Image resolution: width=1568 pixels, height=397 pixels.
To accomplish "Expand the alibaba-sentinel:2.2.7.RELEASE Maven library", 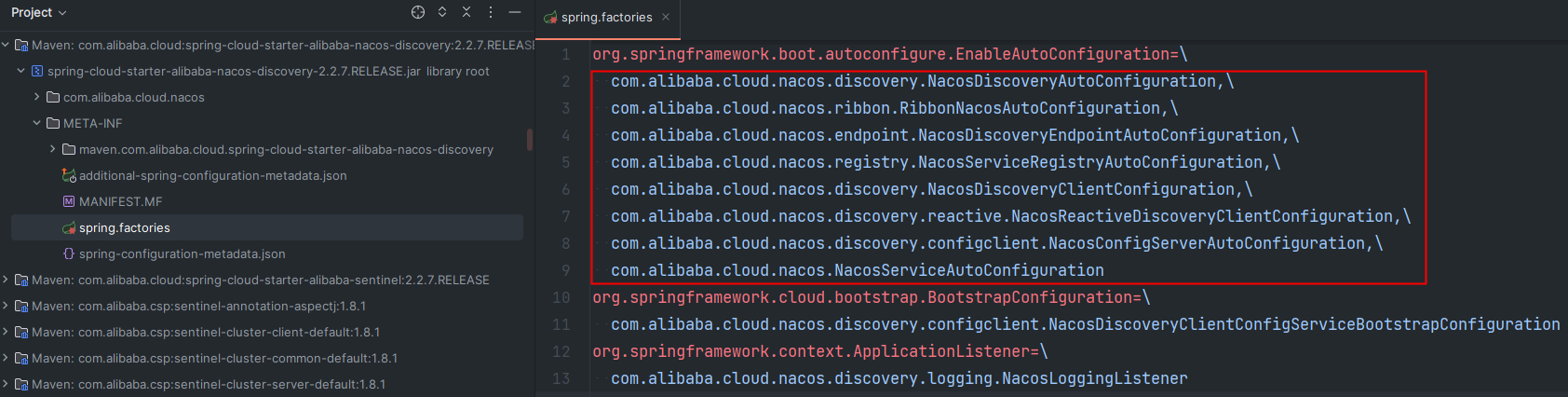I will click(x=6, y=280).
